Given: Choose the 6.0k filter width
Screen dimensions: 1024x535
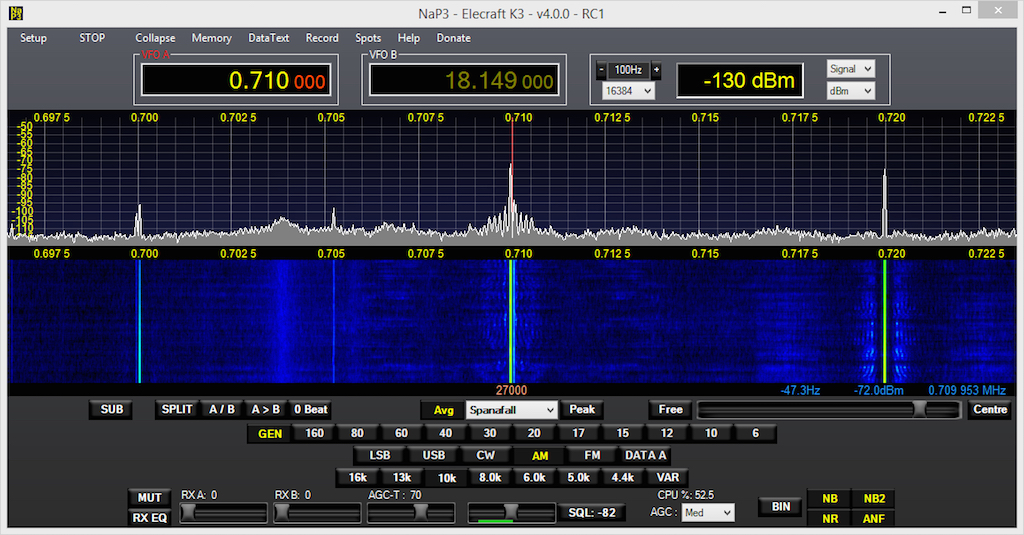Looking at the screenshot, I should [534, 477].
